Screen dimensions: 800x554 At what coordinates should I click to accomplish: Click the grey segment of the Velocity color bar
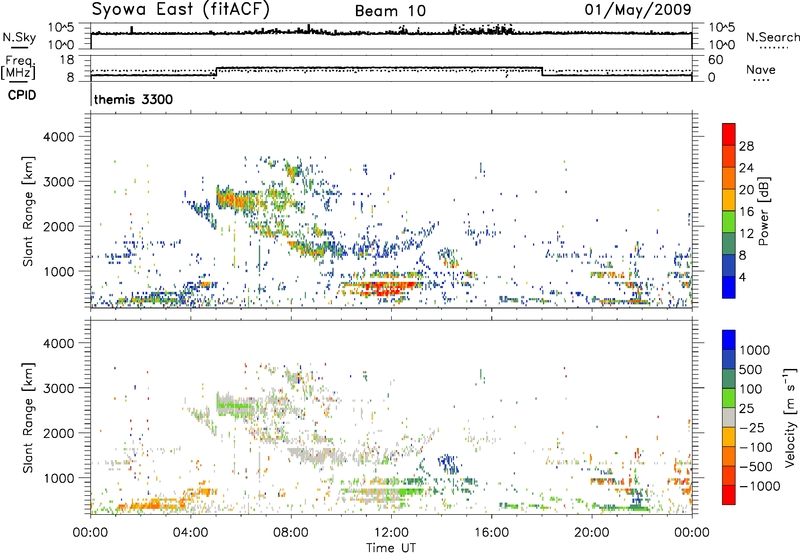pyautogui.click(x=729, y=418)
